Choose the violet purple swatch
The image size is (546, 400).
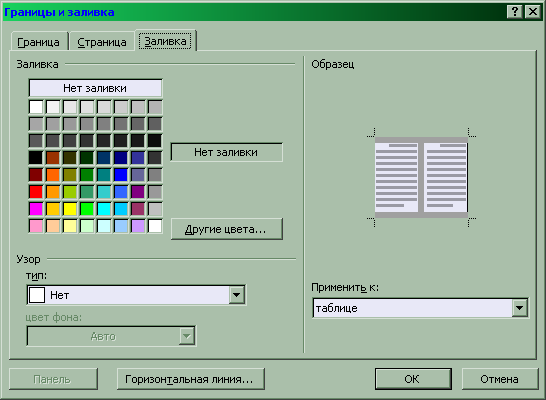click(x=138, y=192)
